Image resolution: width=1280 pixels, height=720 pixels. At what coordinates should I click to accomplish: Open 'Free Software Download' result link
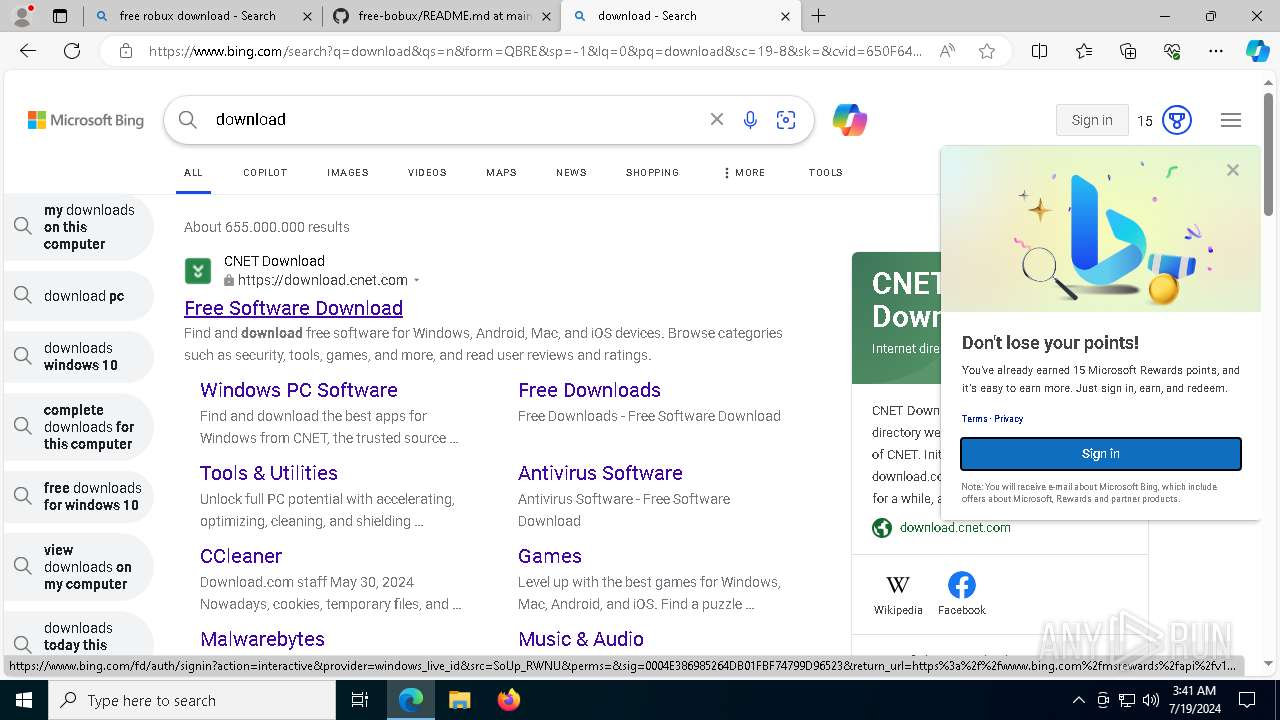(x=293, y=308)
